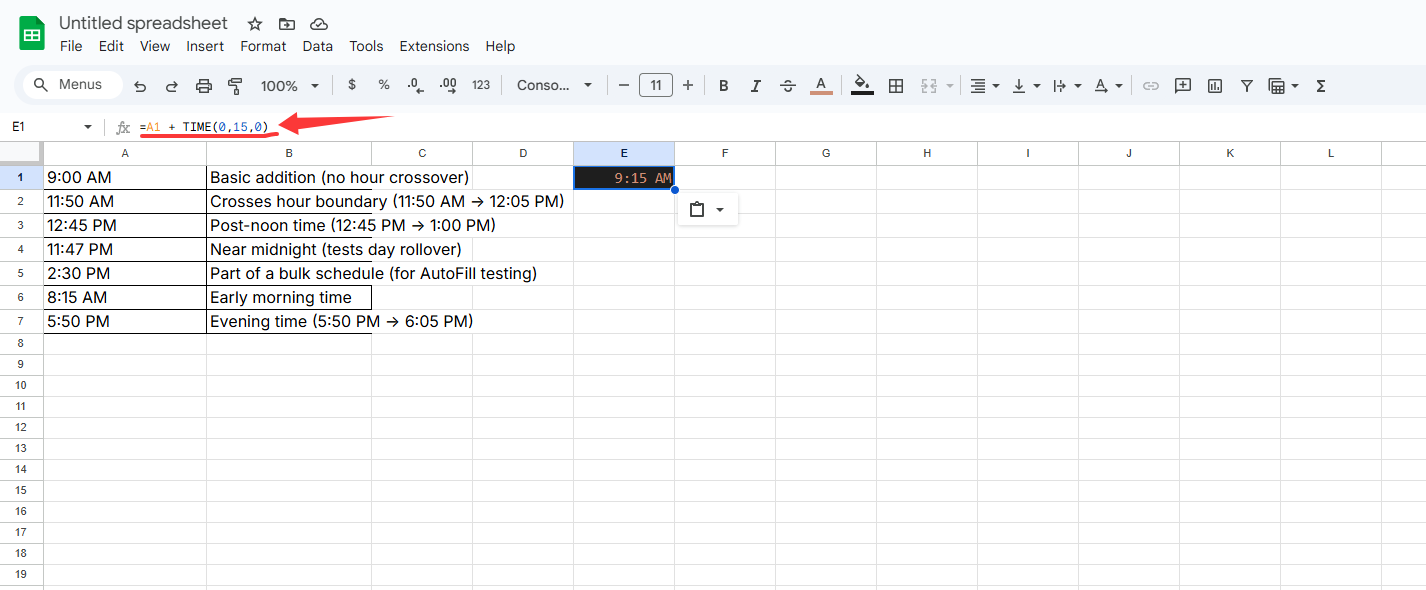Screen dimensions: 1426x590
Task: Select cell A4 containing 11:47 PM
Action: click(x=125, y=249)
